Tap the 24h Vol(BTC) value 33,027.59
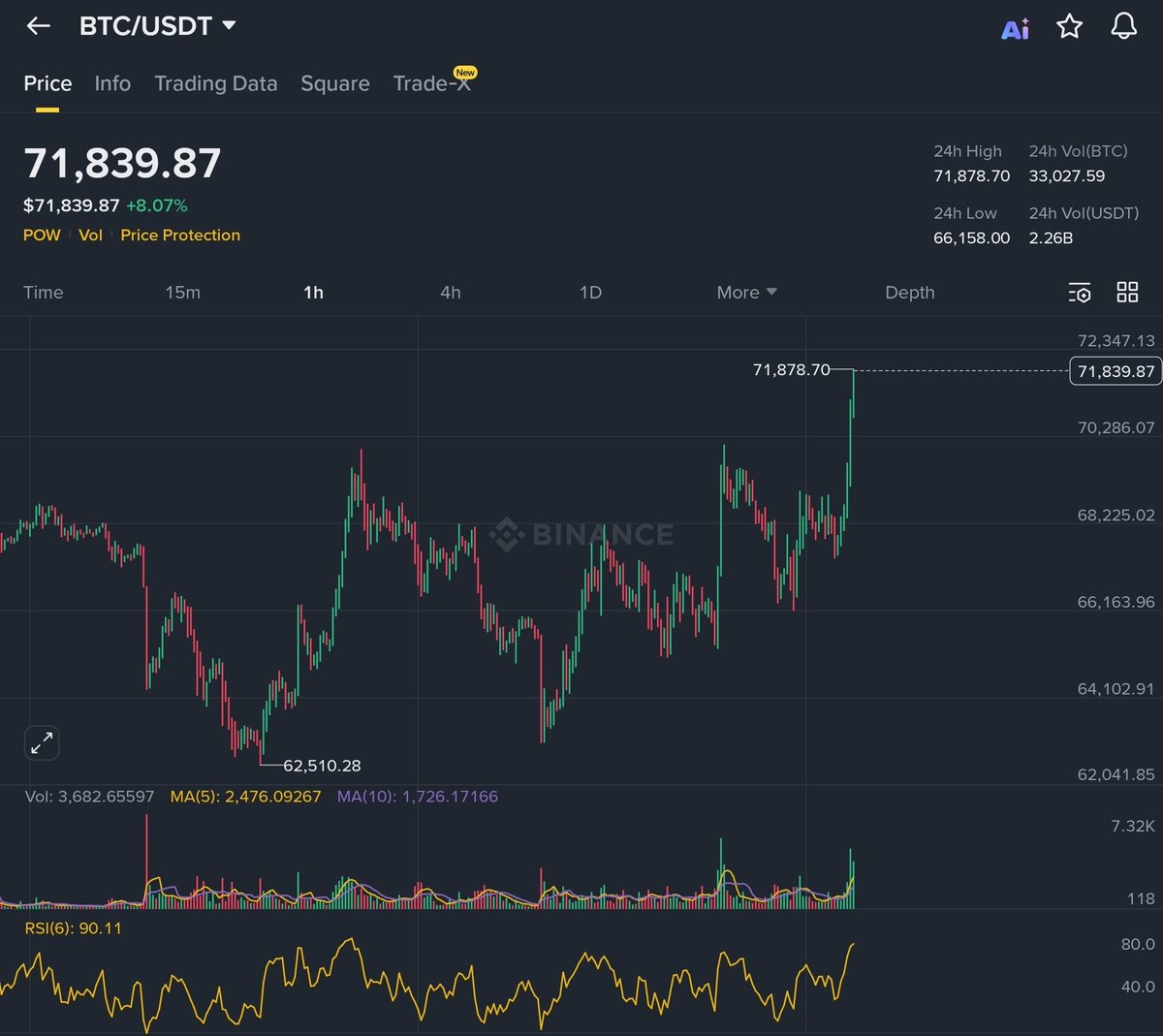 click(x=1066, y=175)
